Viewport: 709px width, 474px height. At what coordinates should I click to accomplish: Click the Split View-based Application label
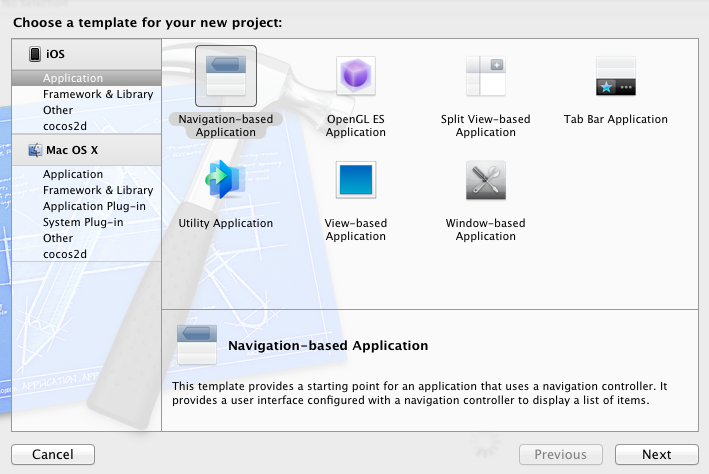[x=486, y=126]
